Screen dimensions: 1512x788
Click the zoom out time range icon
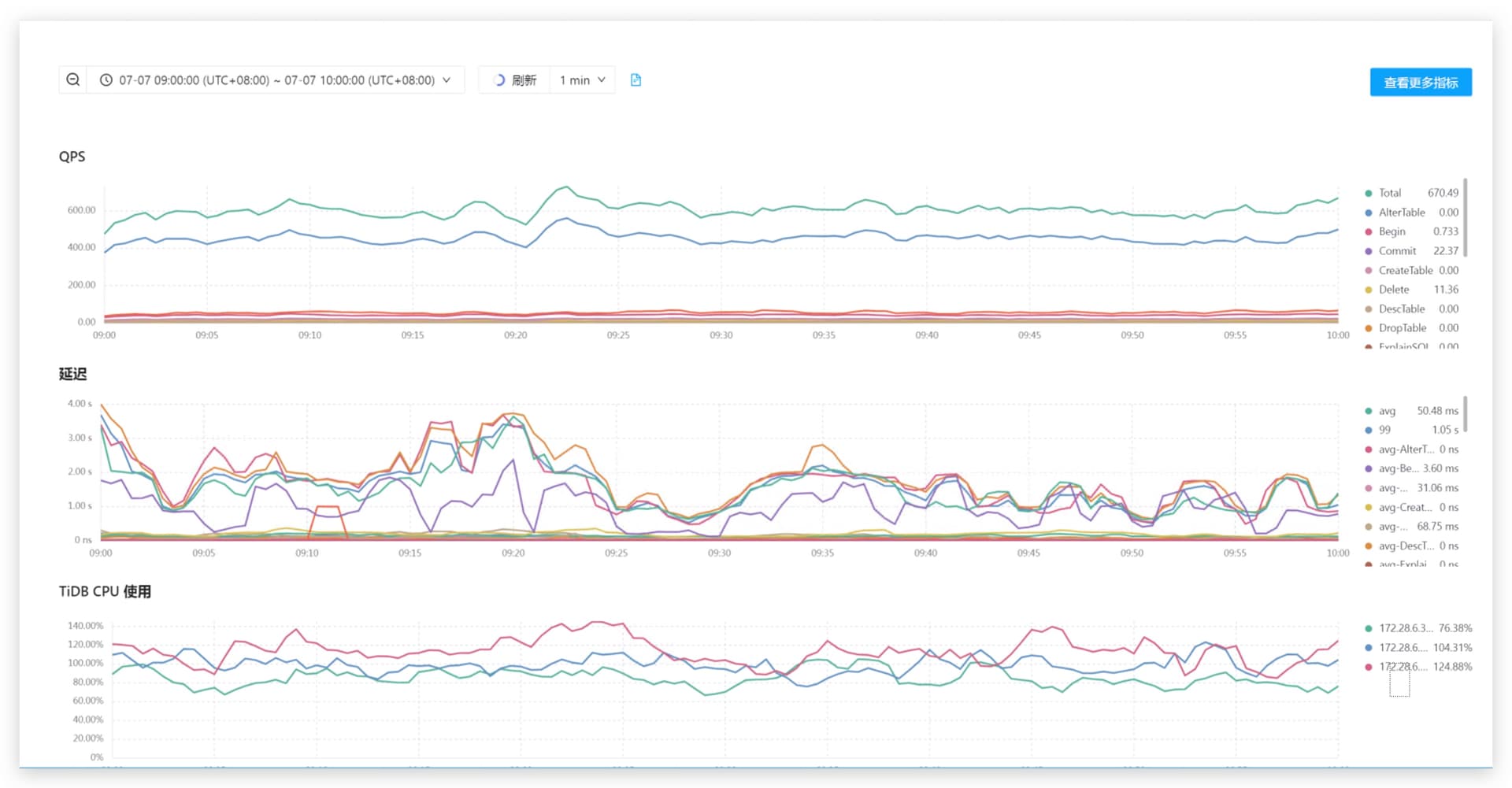click(73, 80)
